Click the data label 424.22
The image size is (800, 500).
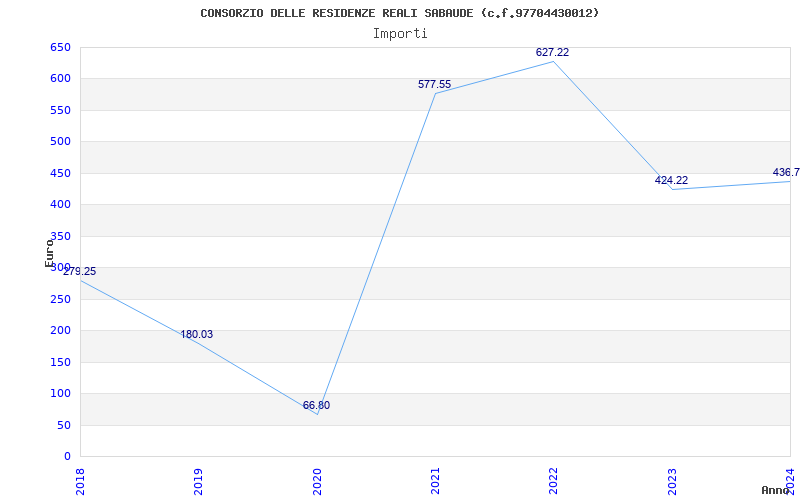(x=671, y=181)
